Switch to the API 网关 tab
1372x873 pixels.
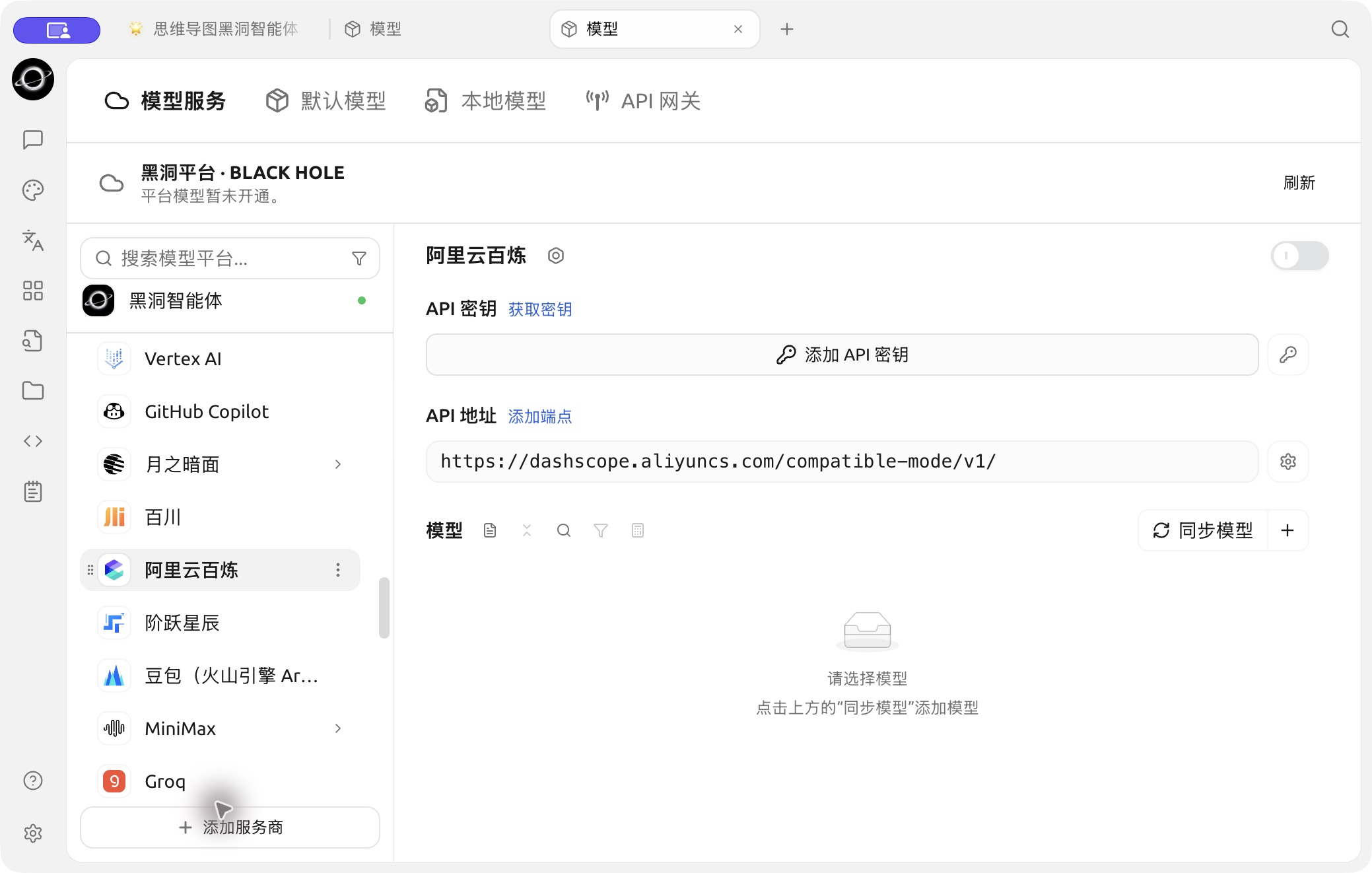[644, 101]
